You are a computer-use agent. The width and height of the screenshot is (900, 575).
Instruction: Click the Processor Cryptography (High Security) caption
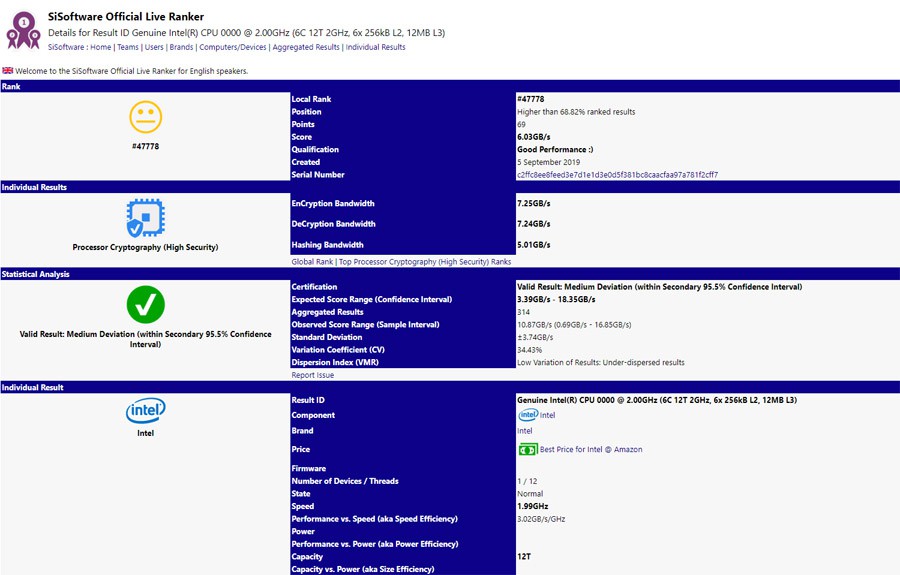coord(145,247)
